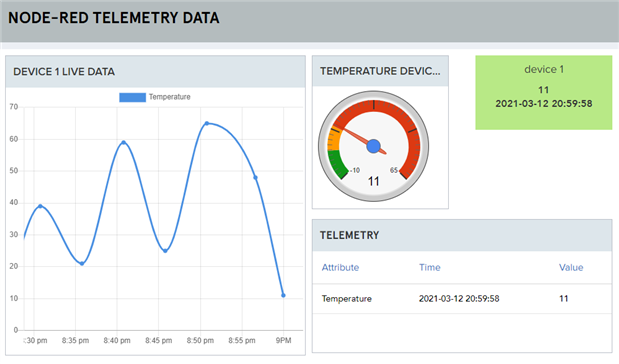Sort by the Value column header
Image resolution: width=619 pixels, height=364 pixels.
tap(571, 268)
